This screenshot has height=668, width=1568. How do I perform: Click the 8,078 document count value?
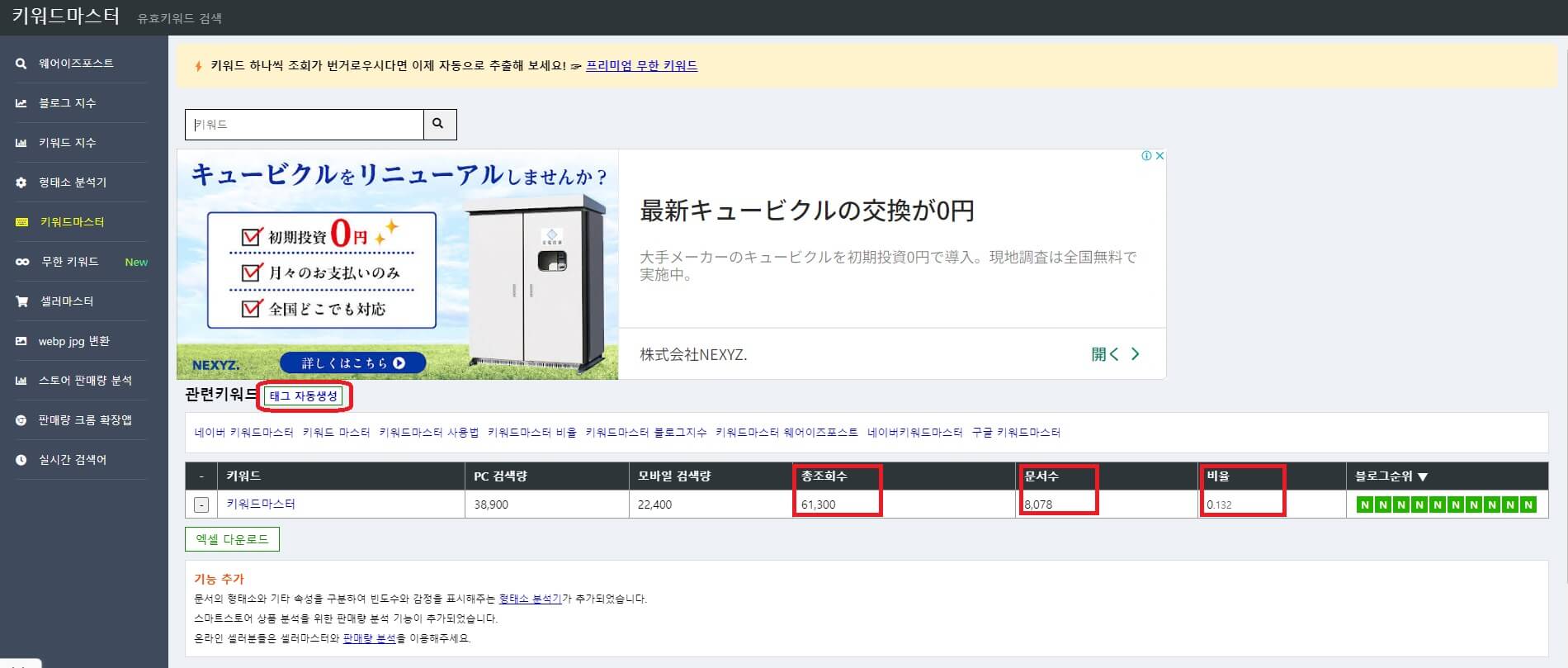click(1038, 505)
